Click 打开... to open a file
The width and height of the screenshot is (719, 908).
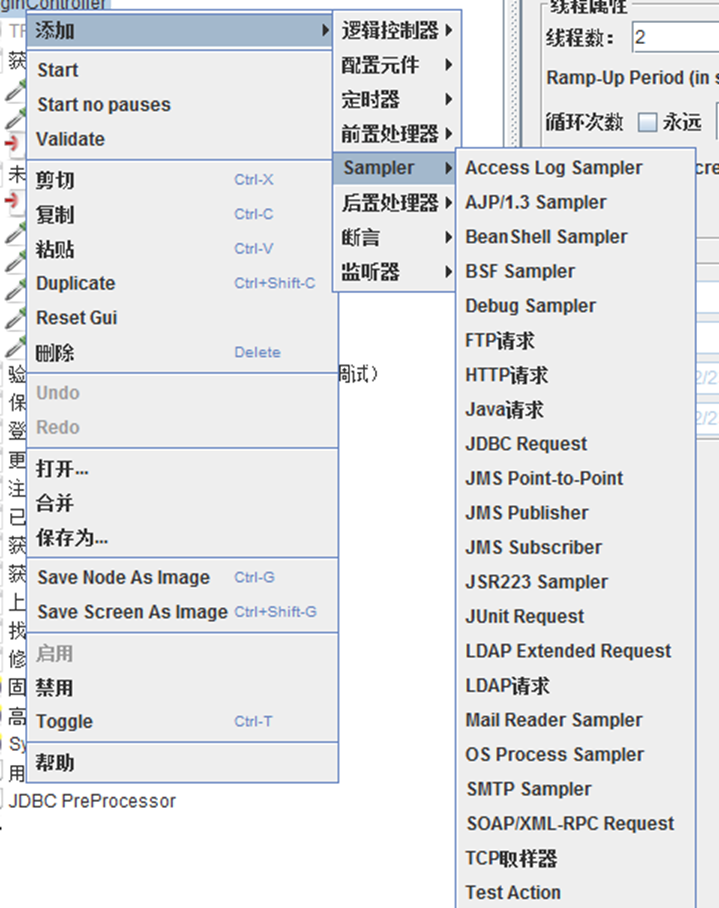[x=182, y=468]
